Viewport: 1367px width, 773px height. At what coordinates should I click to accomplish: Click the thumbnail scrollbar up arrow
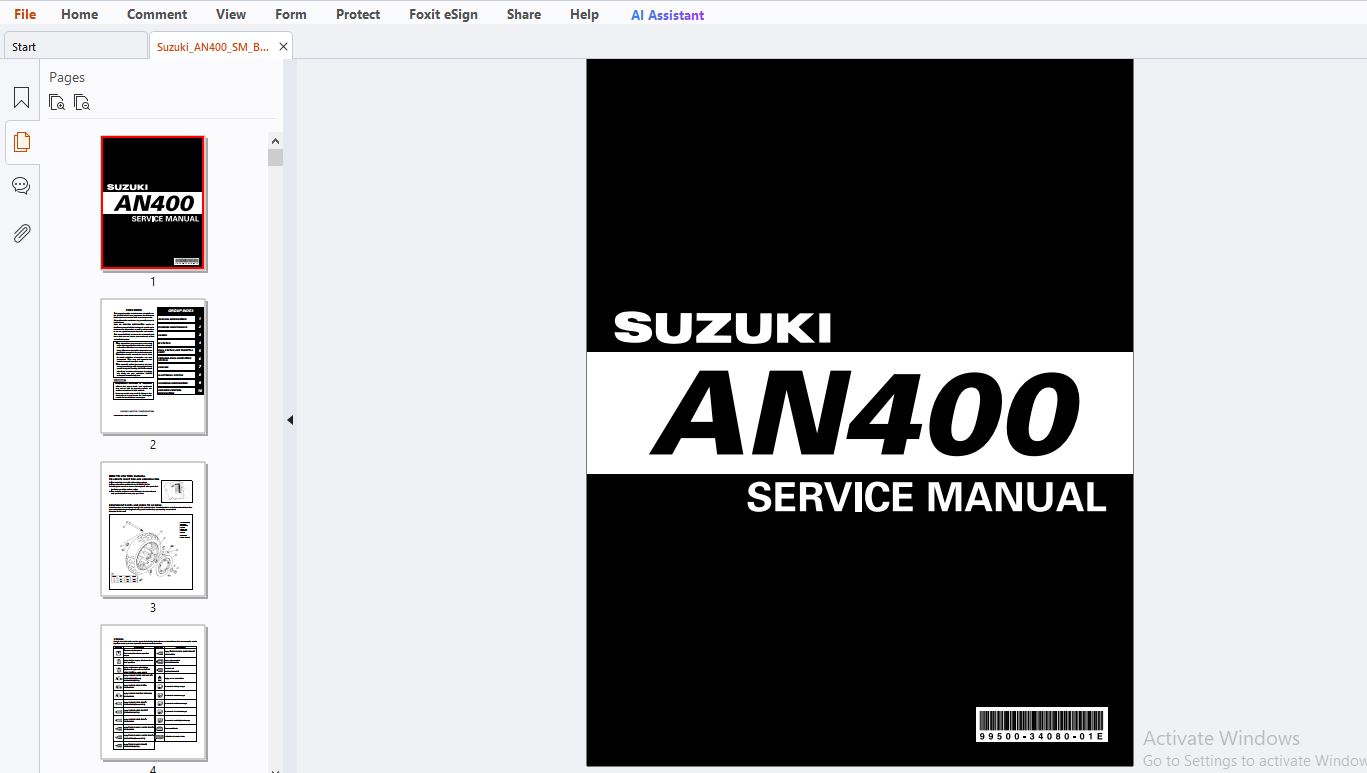[275, 141]
